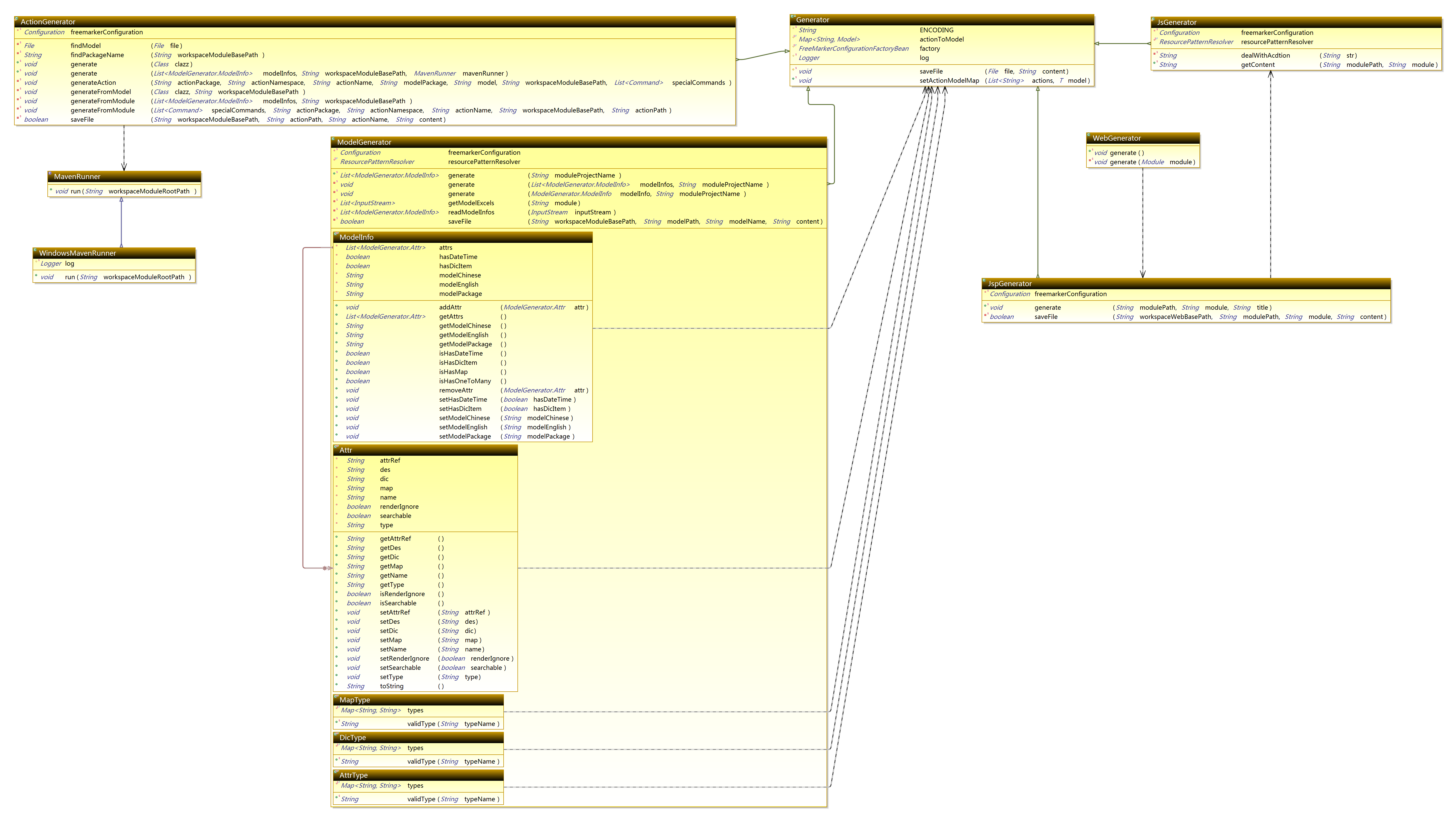1456x821 pixels.
Task: Select the ENCODING field in Generator
Action: pos(942,30)
